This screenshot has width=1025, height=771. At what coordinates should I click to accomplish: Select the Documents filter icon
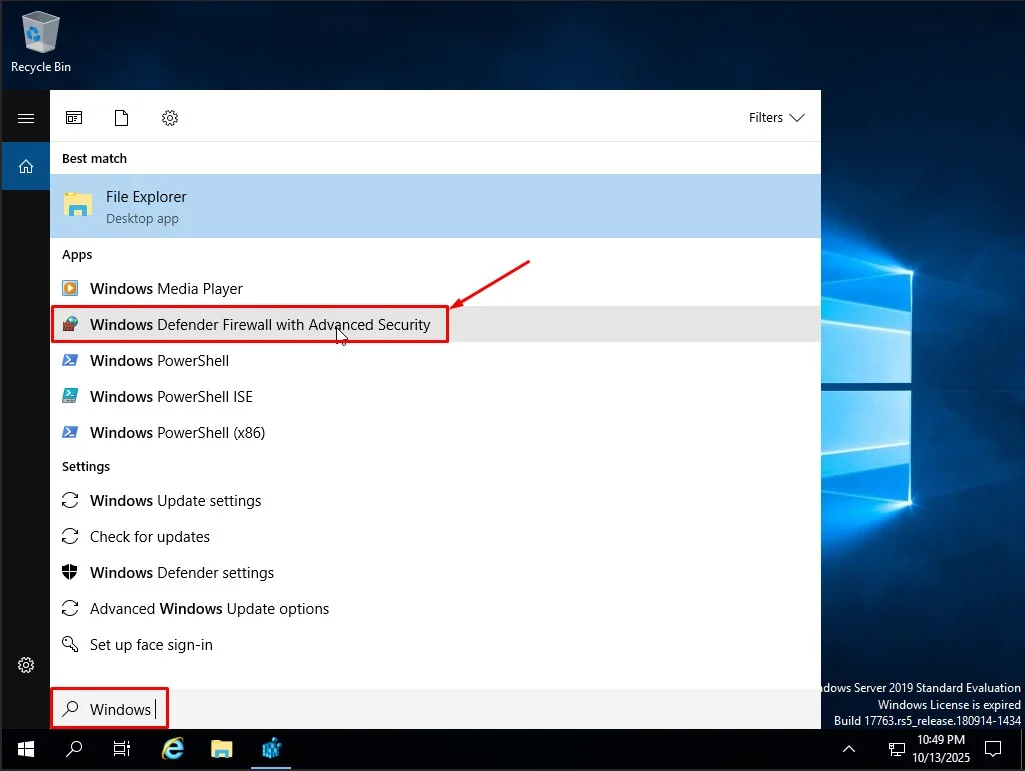point(121,117)
